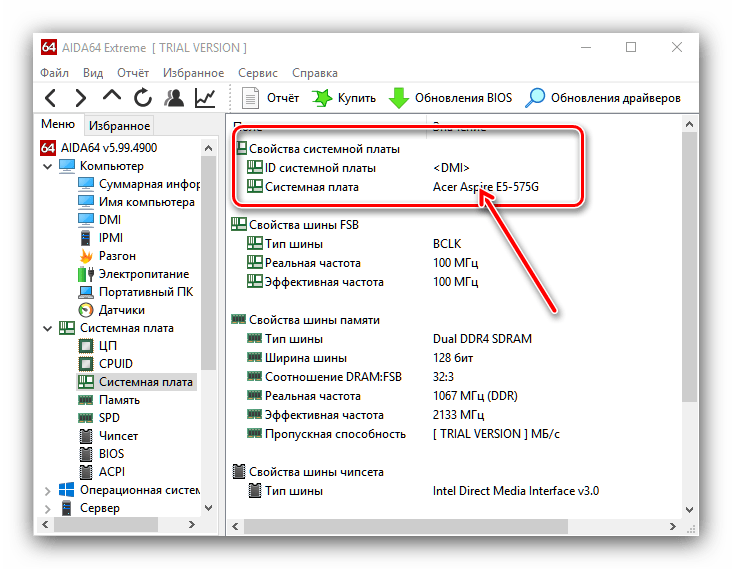This screenshot has height=569, width=732.
Task: Click the Dual DDR4 SDRAM value
Action: point(482,339)
